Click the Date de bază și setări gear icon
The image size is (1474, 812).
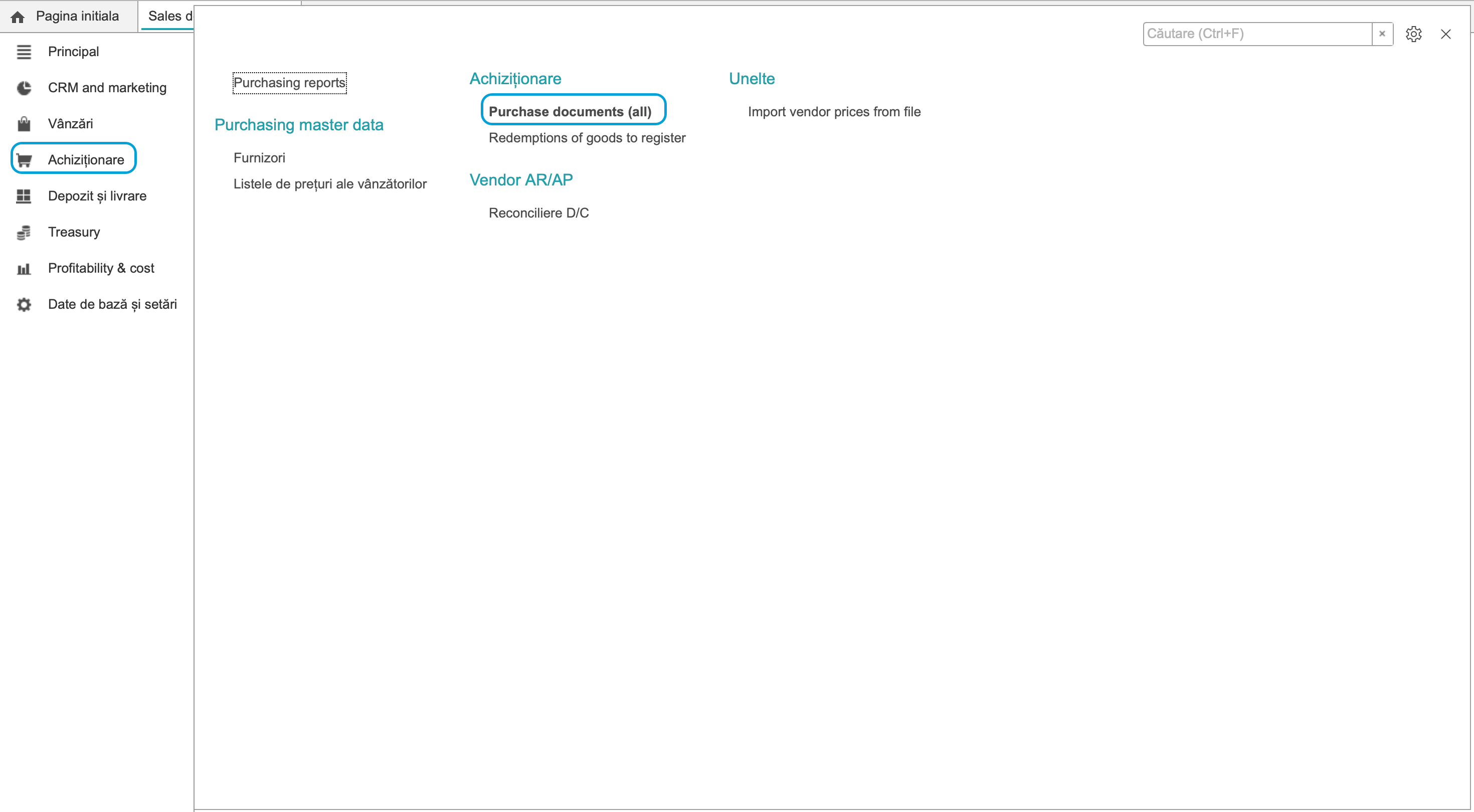tap(24, 304)
